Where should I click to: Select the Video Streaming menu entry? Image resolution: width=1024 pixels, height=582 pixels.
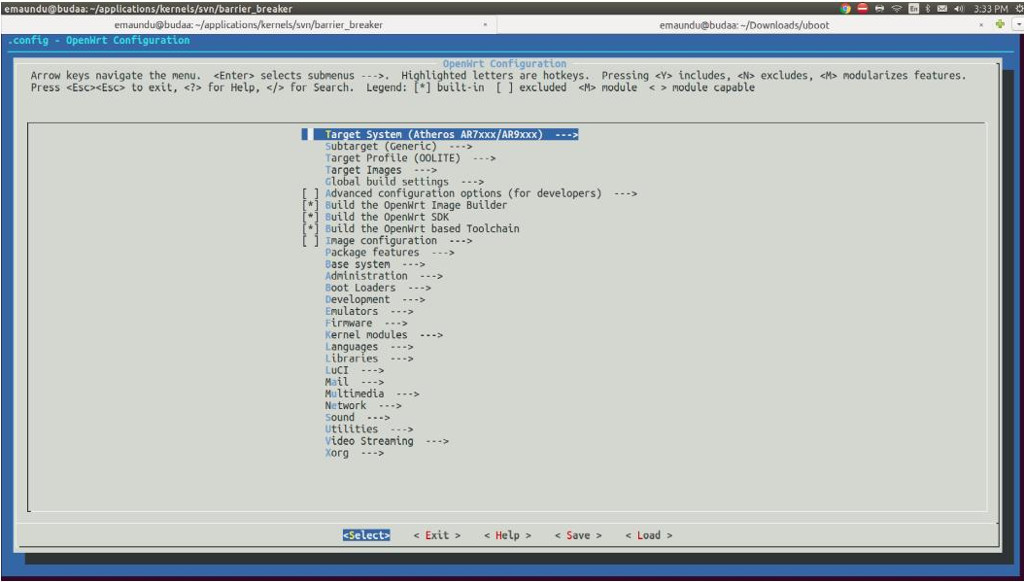387,441
